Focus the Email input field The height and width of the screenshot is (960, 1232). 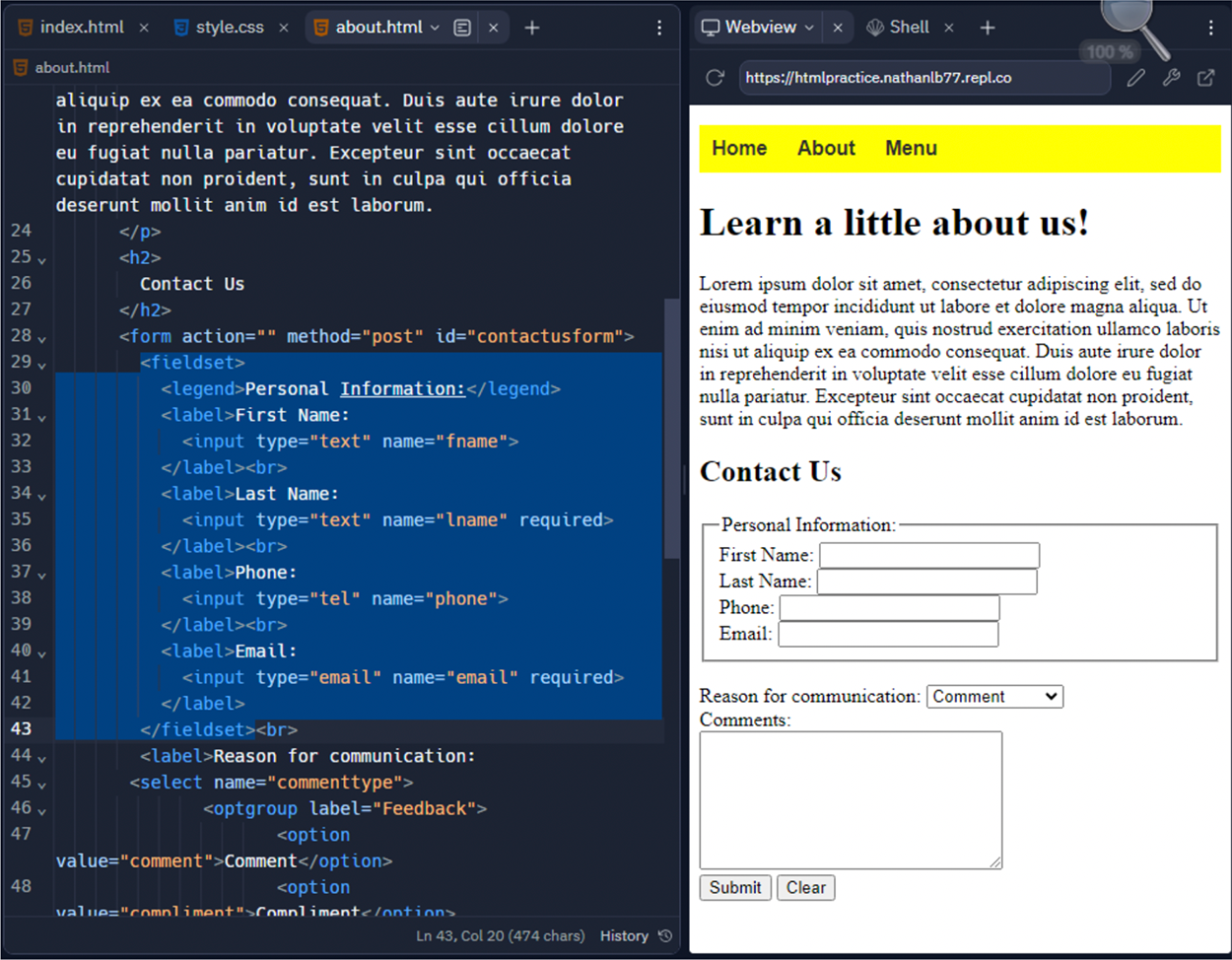point(888,634)
